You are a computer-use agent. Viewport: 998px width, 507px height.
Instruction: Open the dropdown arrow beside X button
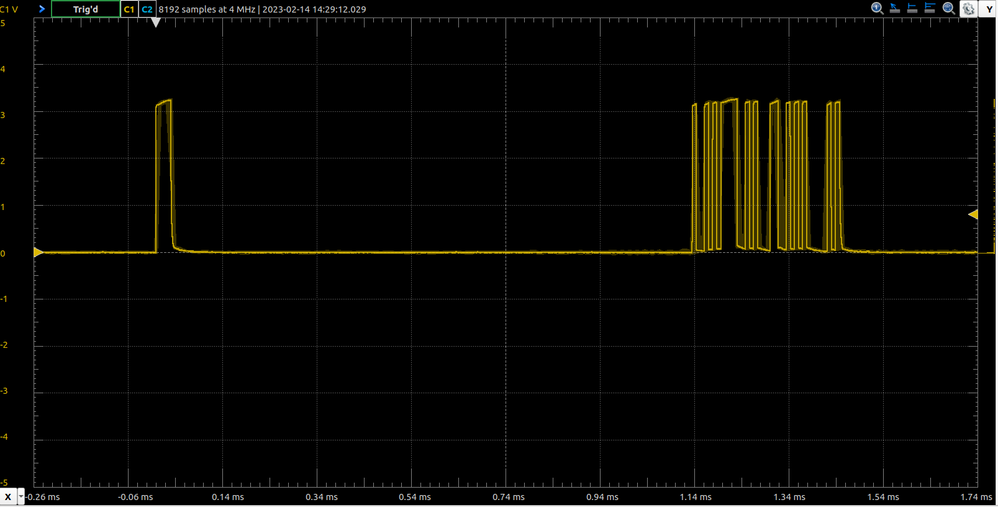pos(21,497)
